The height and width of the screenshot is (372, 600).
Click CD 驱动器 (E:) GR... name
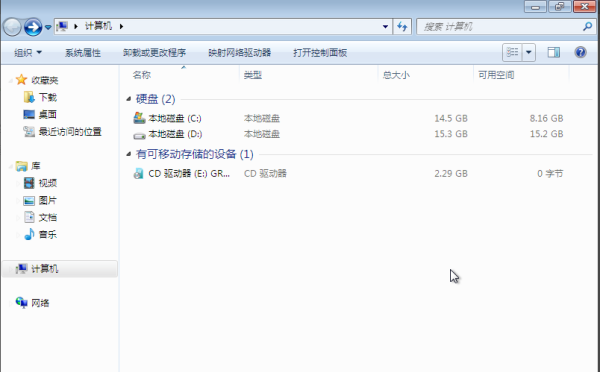pos(189,173)
